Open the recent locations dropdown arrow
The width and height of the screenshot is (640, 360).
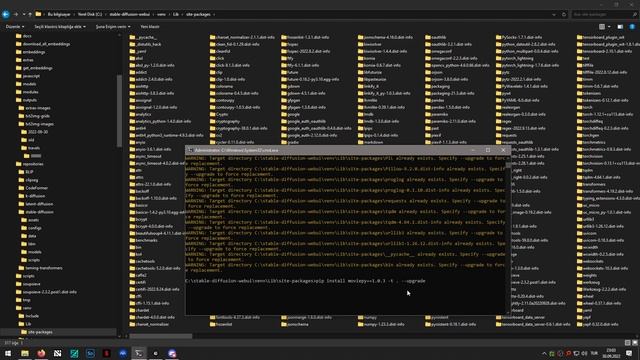tap(24, 14)
